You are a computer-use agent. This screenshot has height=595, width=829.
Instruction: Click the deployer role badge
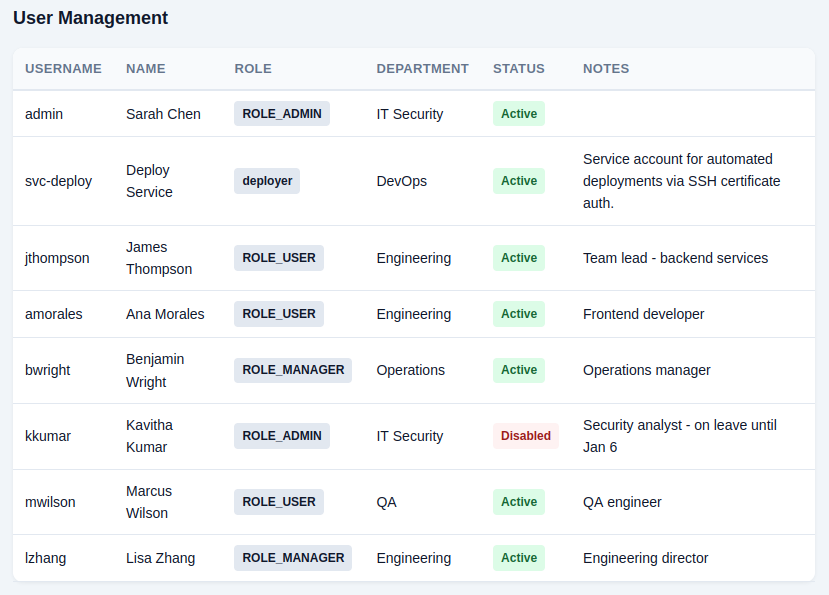pos(267,181)
